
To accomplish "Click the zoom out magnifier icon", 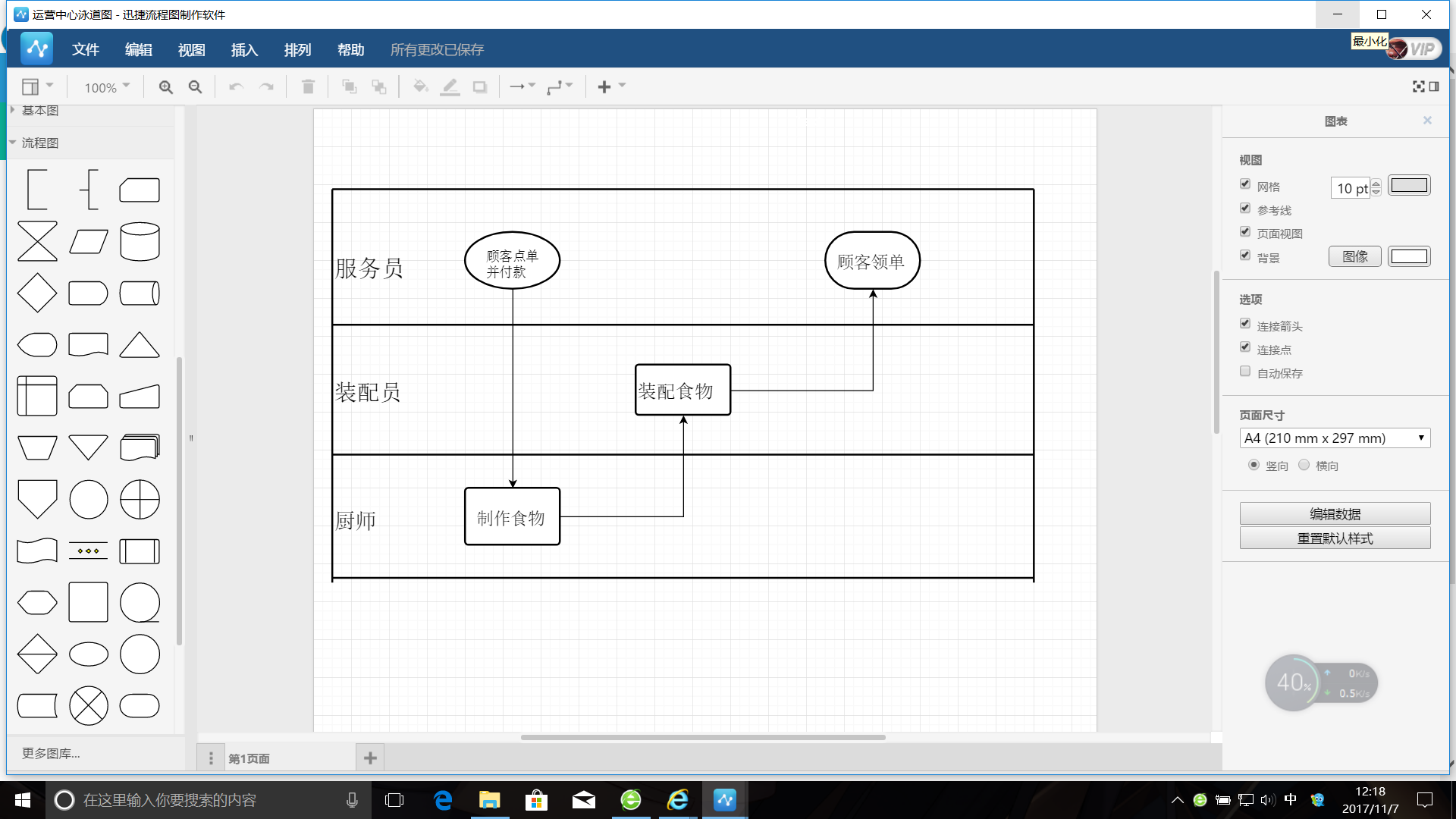I will coord(195,87).
